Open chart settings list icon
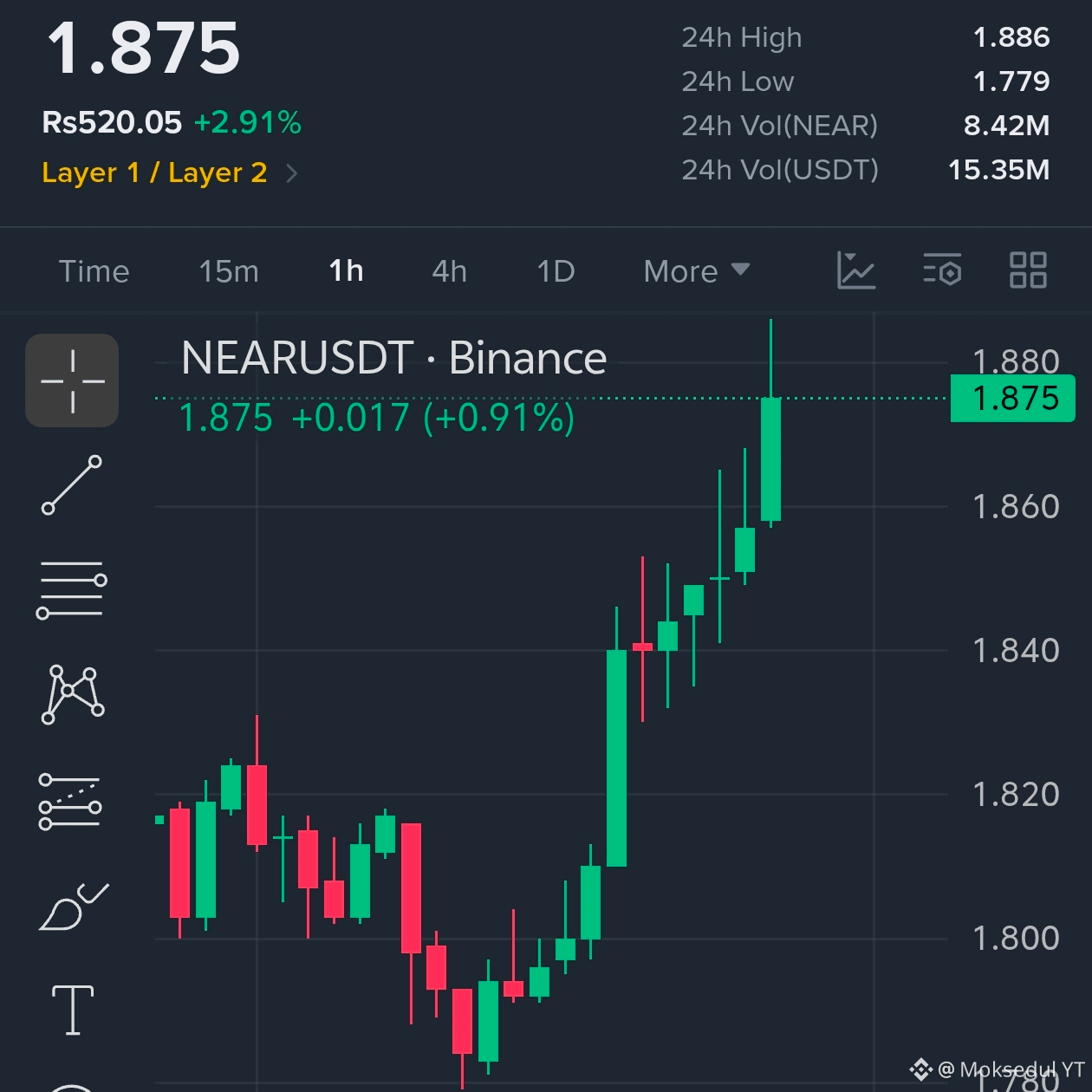Screen dimensions: 1092x1092 [942, 270]
